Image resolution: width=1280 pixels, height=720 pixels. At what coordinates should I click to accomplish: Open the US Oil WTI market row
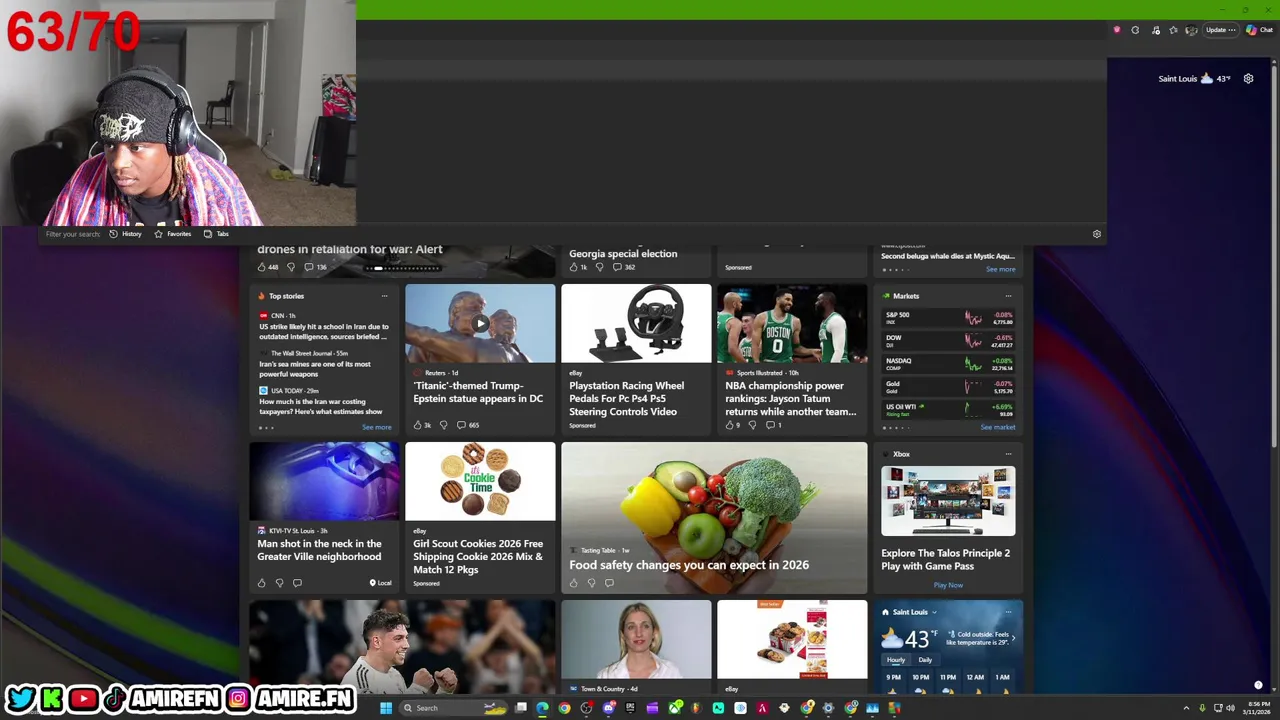(948, 409)
